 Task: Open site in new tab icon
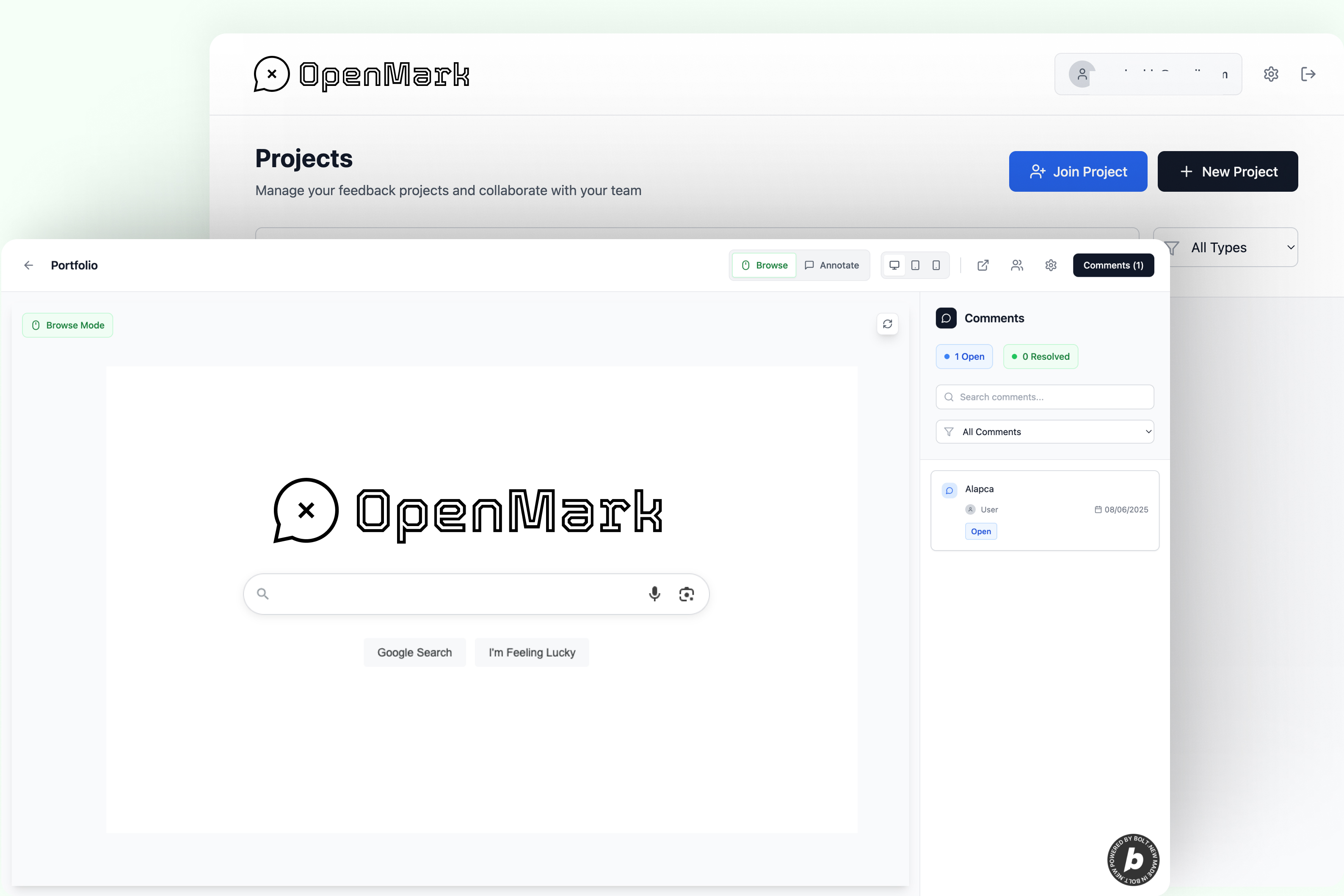pos(983,265)
